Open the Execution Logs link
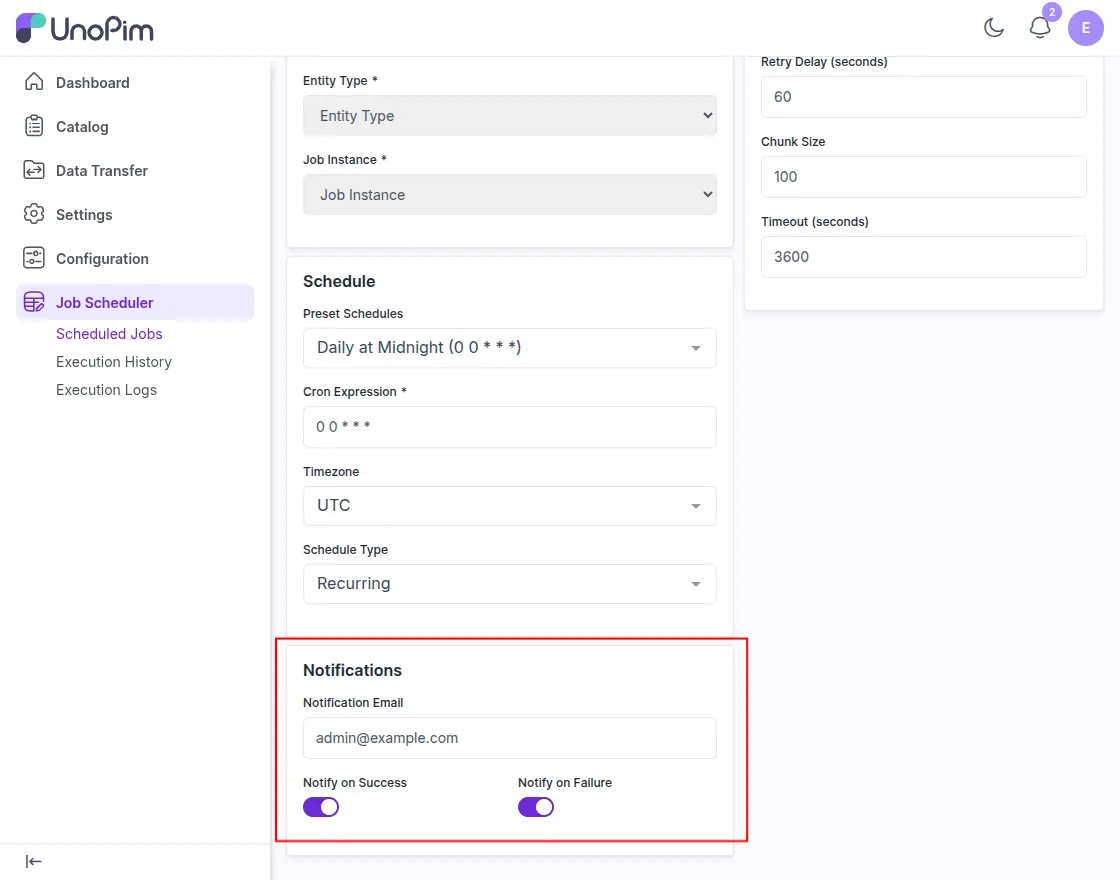 106,390
